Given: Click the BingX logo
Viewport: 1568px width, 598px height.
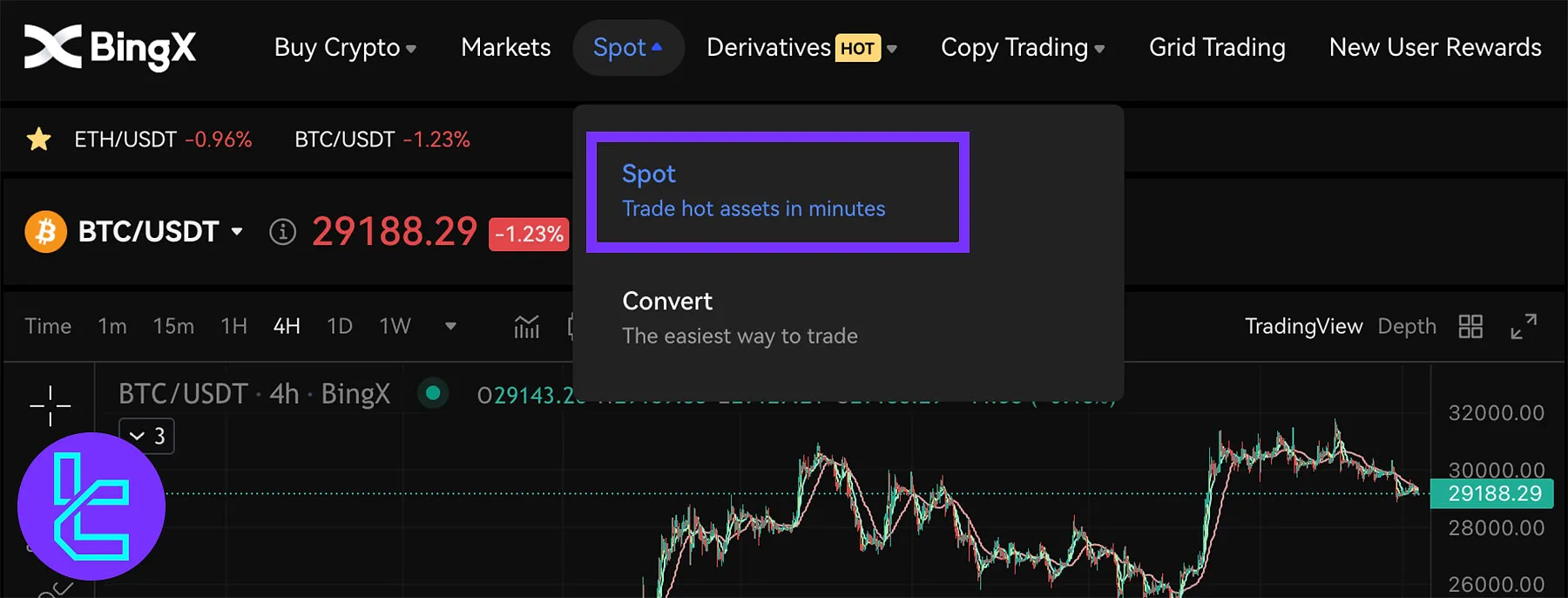Looking at the screenshot, I should pyautogui.click(x=110, y=47).
